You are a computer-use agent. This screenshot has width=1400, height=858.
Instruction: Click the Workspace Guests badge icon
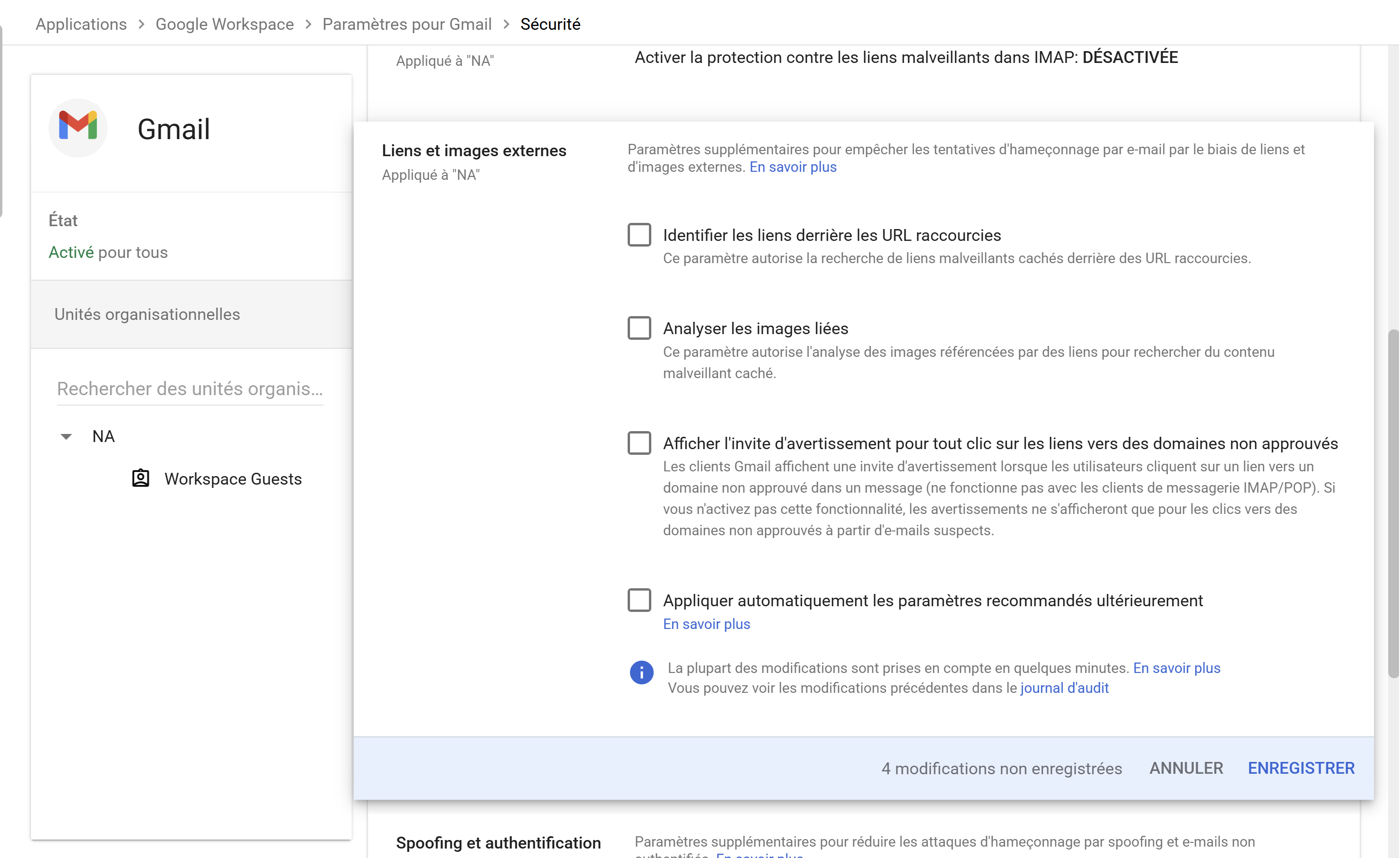point(140,479)
